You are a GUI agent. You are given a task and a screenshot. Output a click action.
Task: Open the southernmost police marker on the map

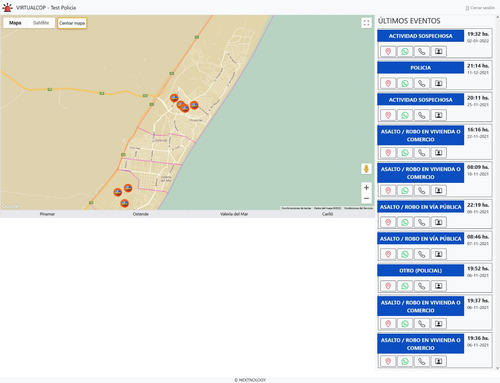click(x=124, y=203)
